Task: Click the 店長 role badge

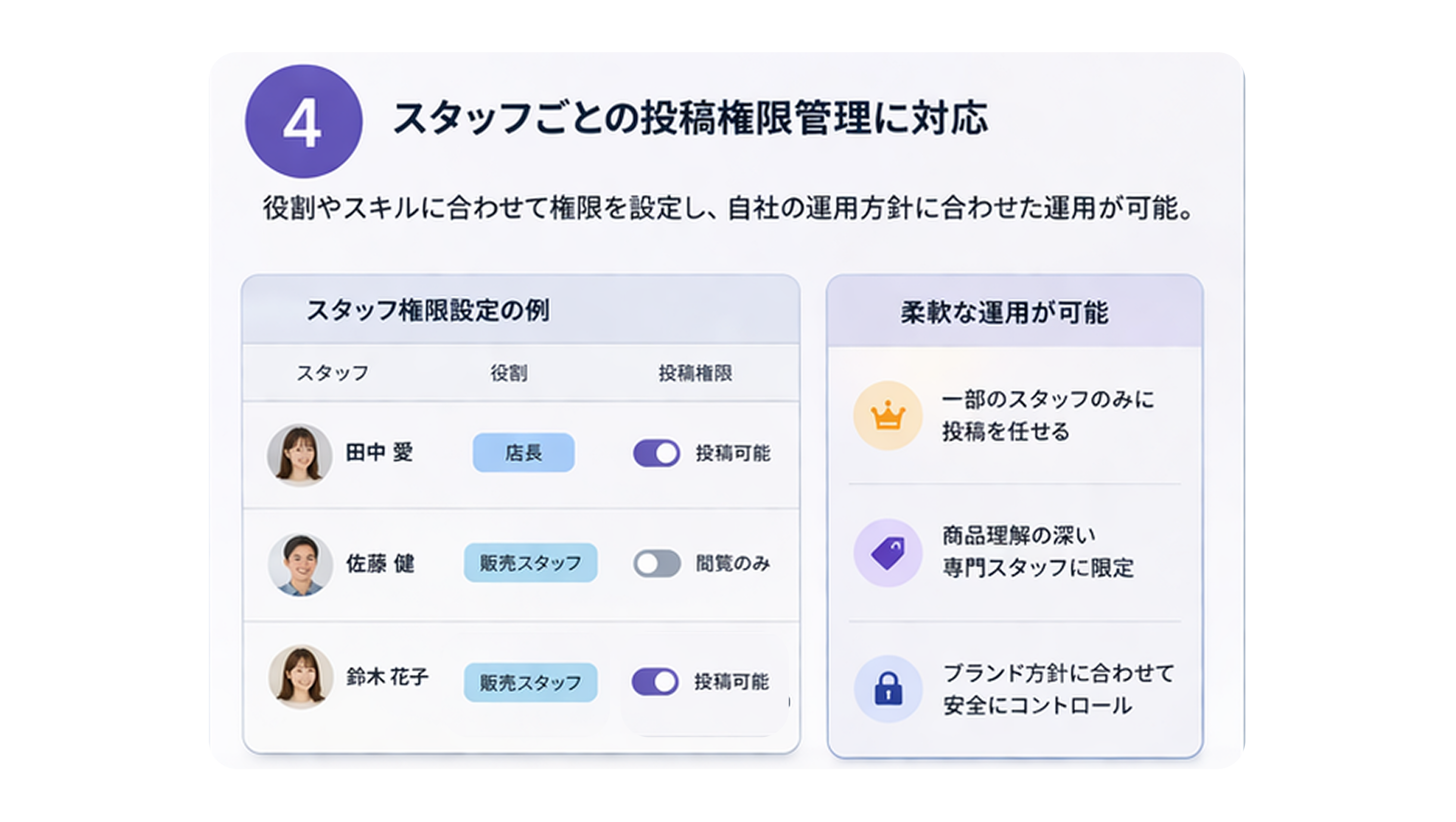Action: coord(523,452)
